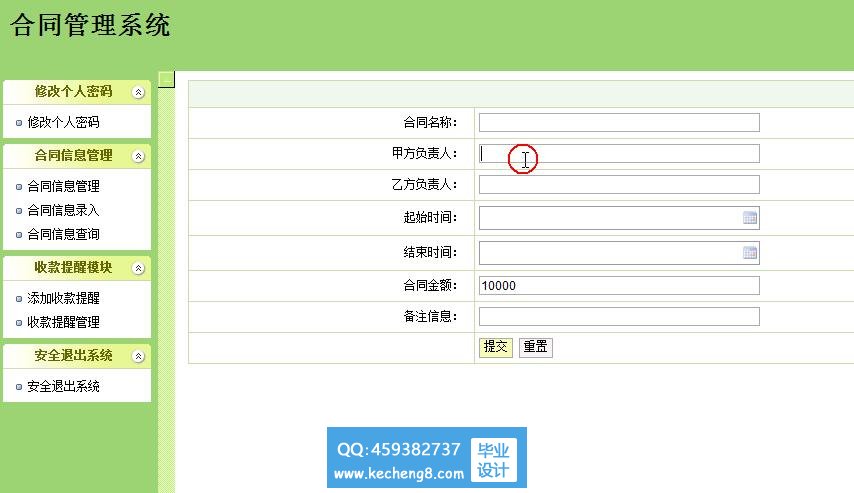Select the 乙方负责人 label text

[424, 185]
